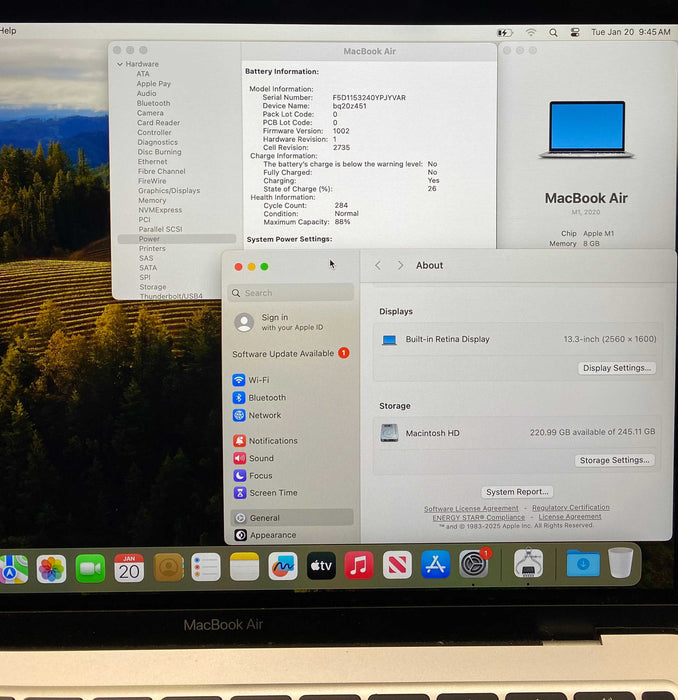Select Power in System Information sidebar
This screenshot has width=678, height=700.
(177, 239)
